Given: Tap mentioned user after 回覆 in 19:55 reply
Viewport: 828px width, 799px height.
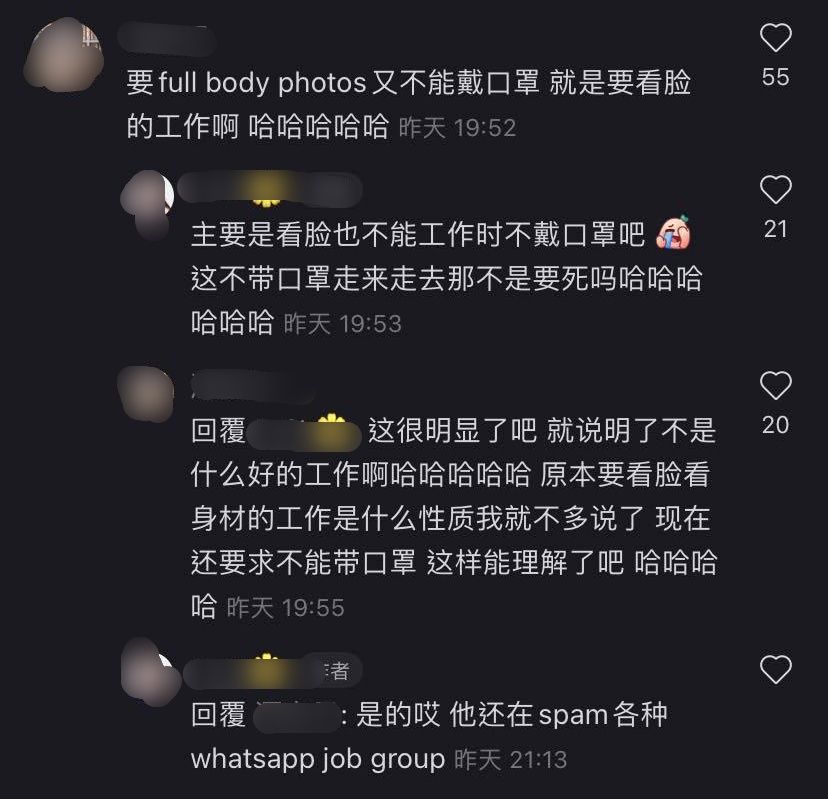Looking at the screenshot, I should tap(304, 432).
